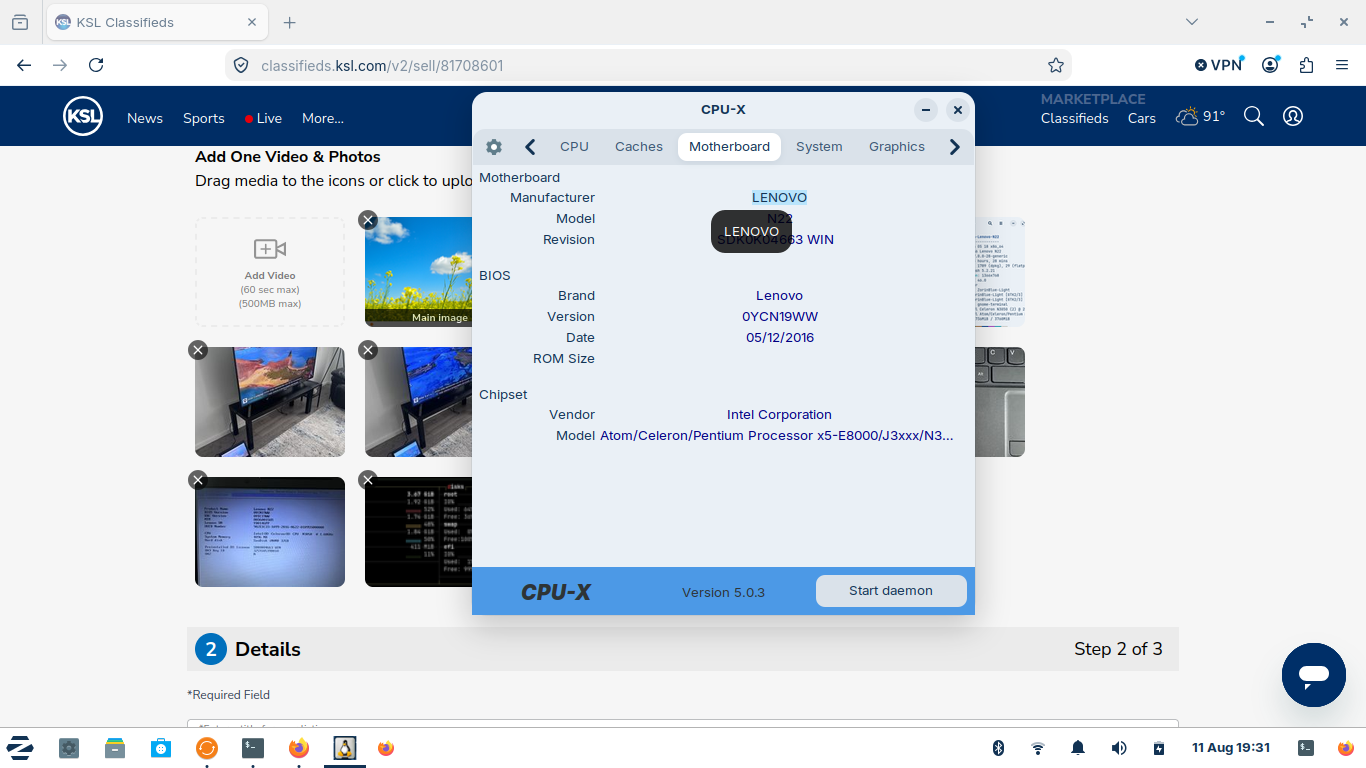Open the News link

point(145,118)
